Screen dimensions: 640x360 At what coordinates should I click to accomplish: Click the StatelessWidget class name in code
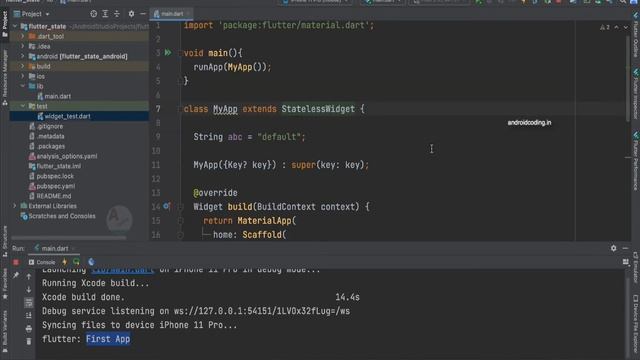point(318,109)
